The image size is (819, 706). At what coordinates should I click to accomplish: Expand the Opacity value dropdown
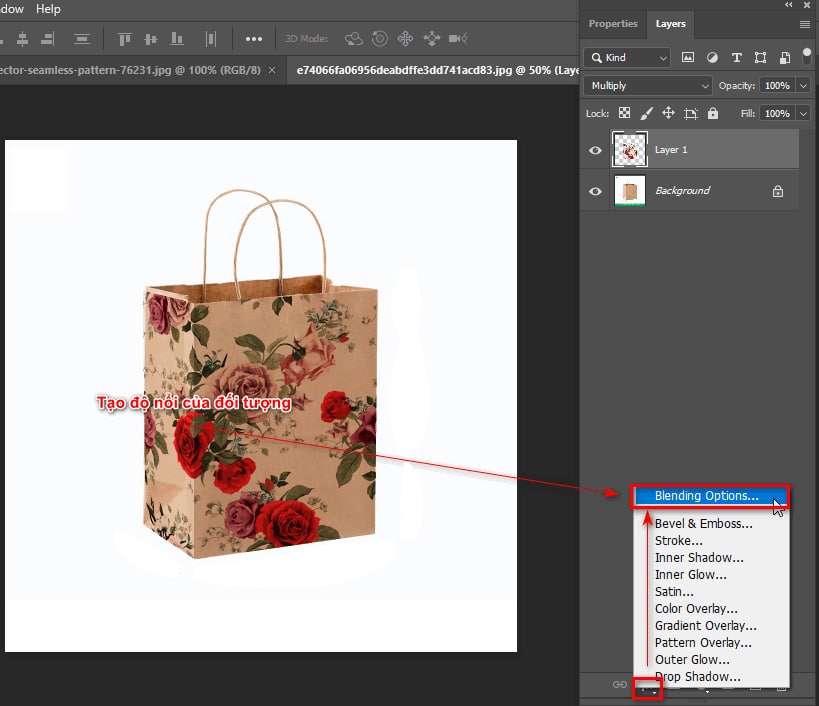tap(801, 85)
